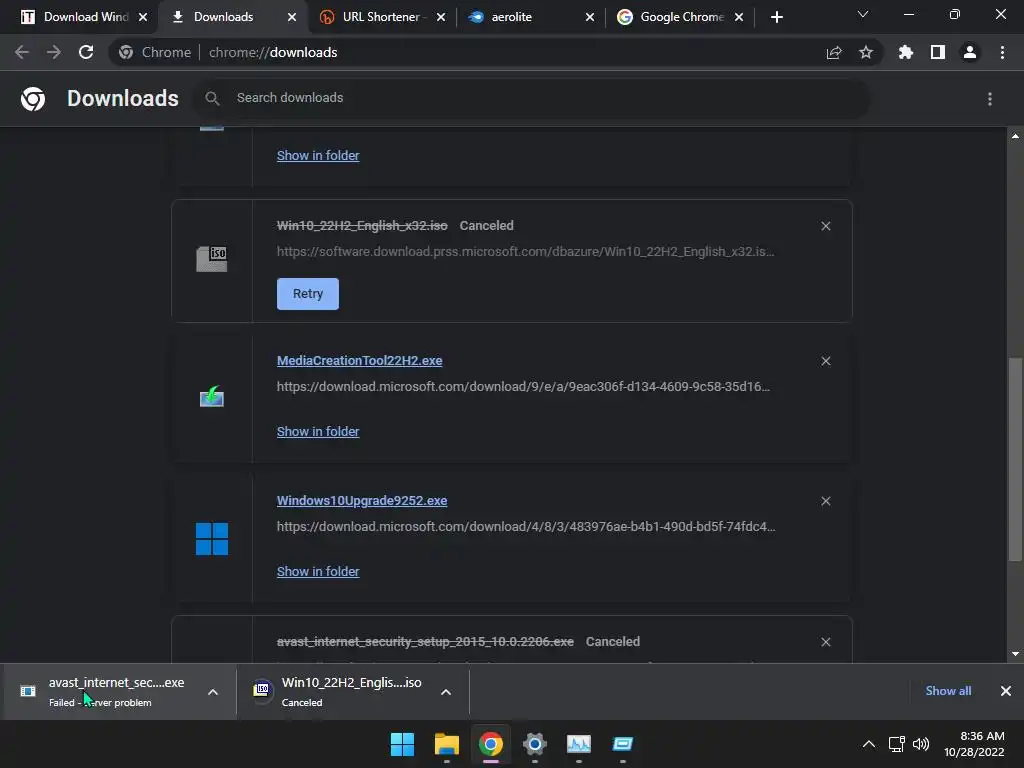Click the MediaCreationTool22H2 file icon

tap(212, 396)
